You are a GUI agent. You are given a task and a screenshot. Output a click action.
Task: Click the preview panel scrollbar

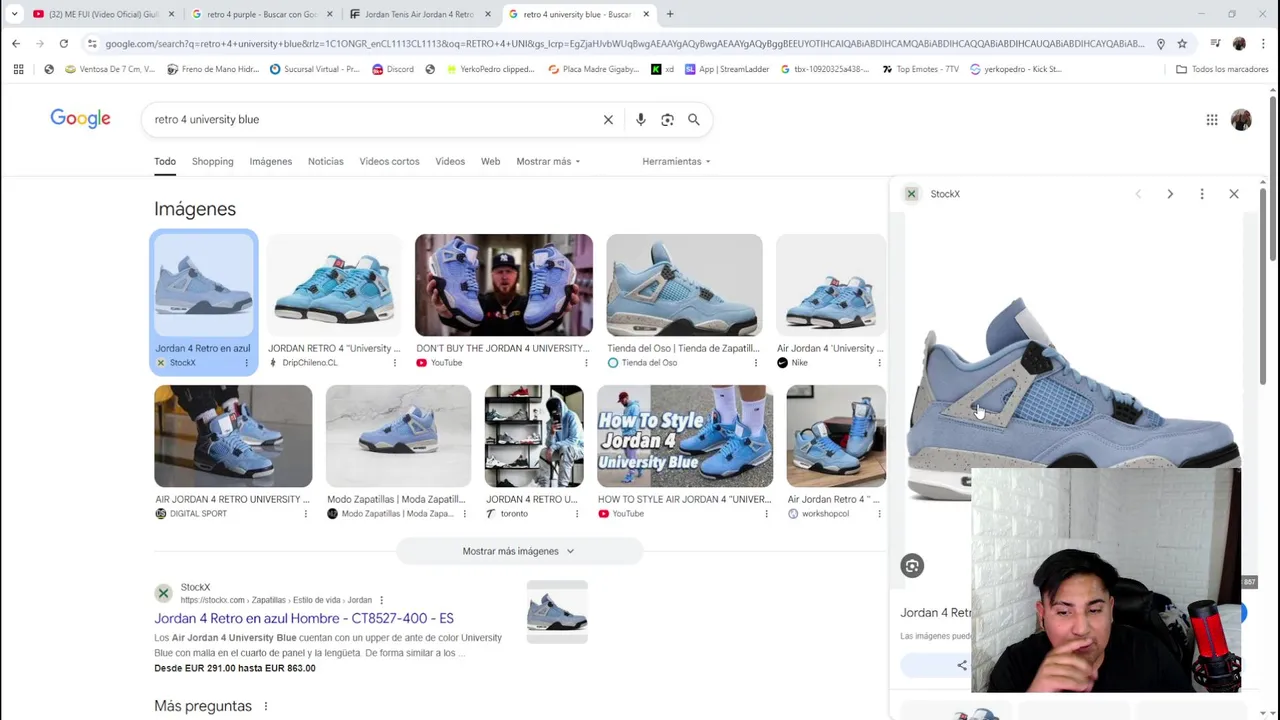coord(1263,285)
